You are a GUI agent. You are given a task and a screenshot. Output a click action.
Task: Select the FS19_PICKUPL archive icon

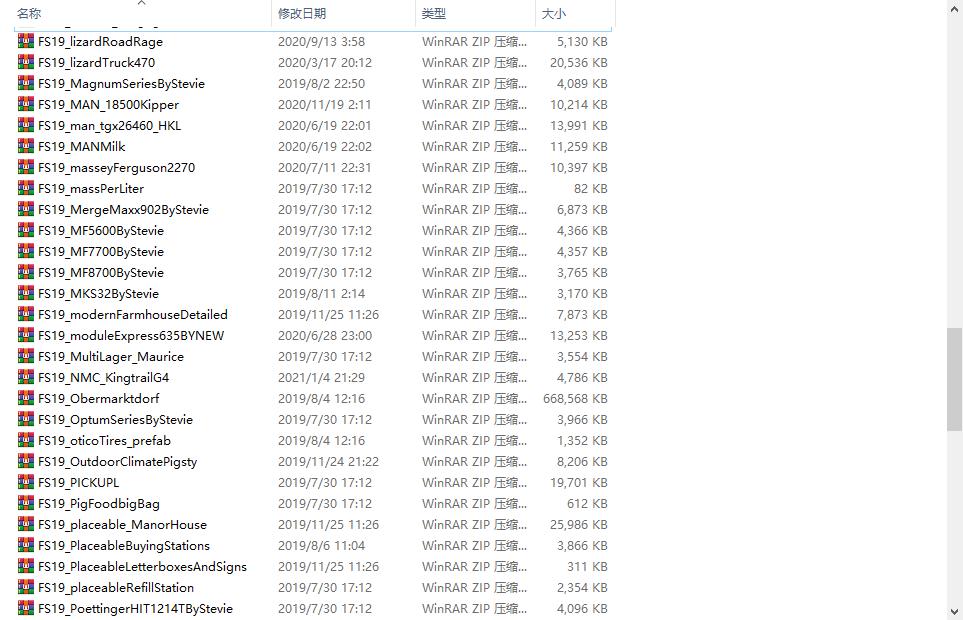point(26,482)
